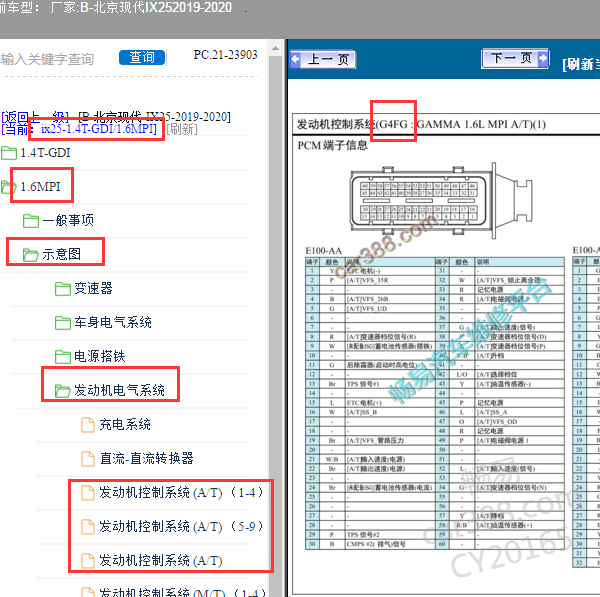Click the ETC 电机(+) cell in row 15
Viewport: 600px width, 597px height.
pyautogui.click(x=390, y=403)
